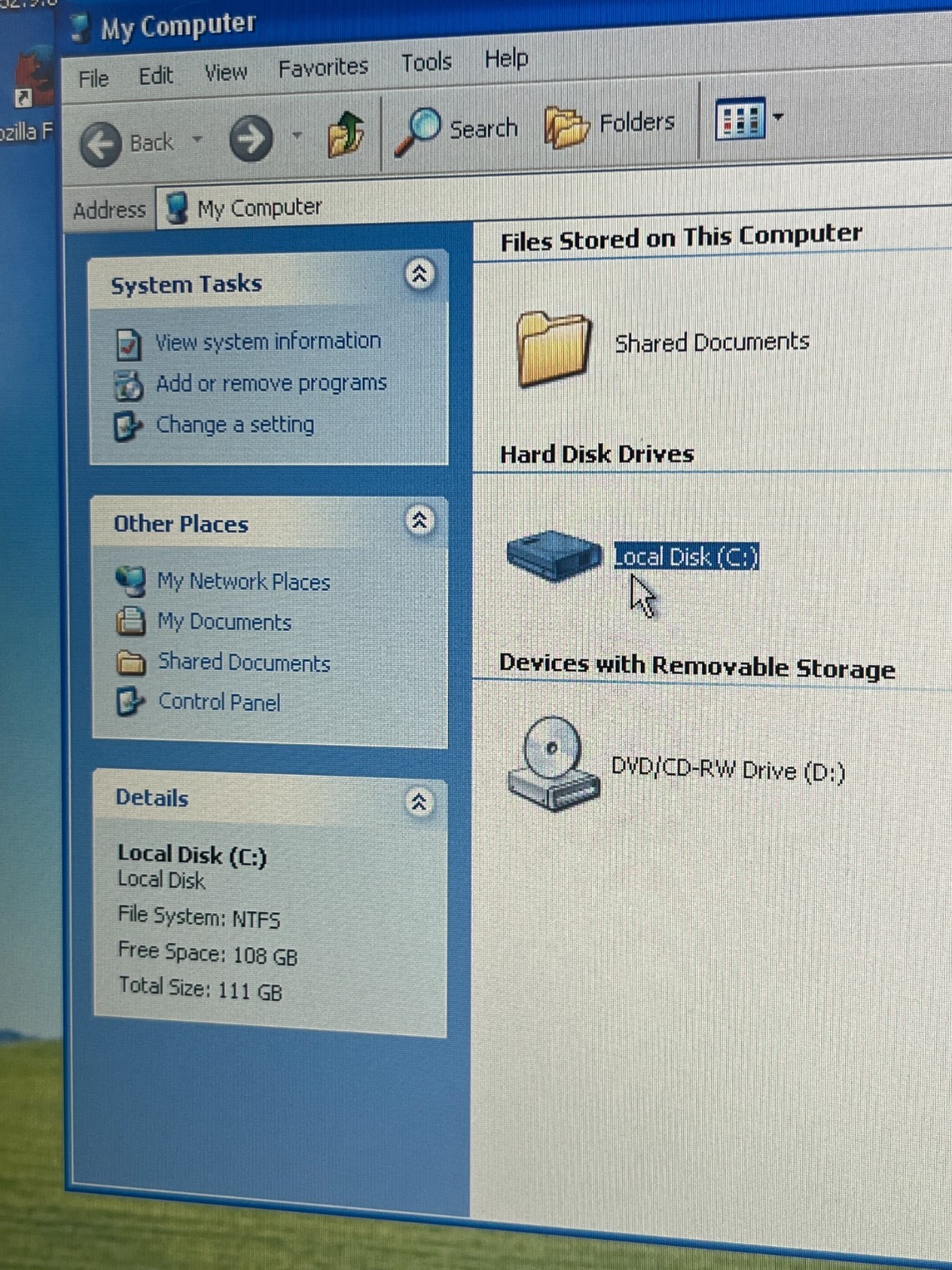Click the DVD/CD-RW Drive (D:) label
This screenshot has height=1270, width=952.
[728, 770]
